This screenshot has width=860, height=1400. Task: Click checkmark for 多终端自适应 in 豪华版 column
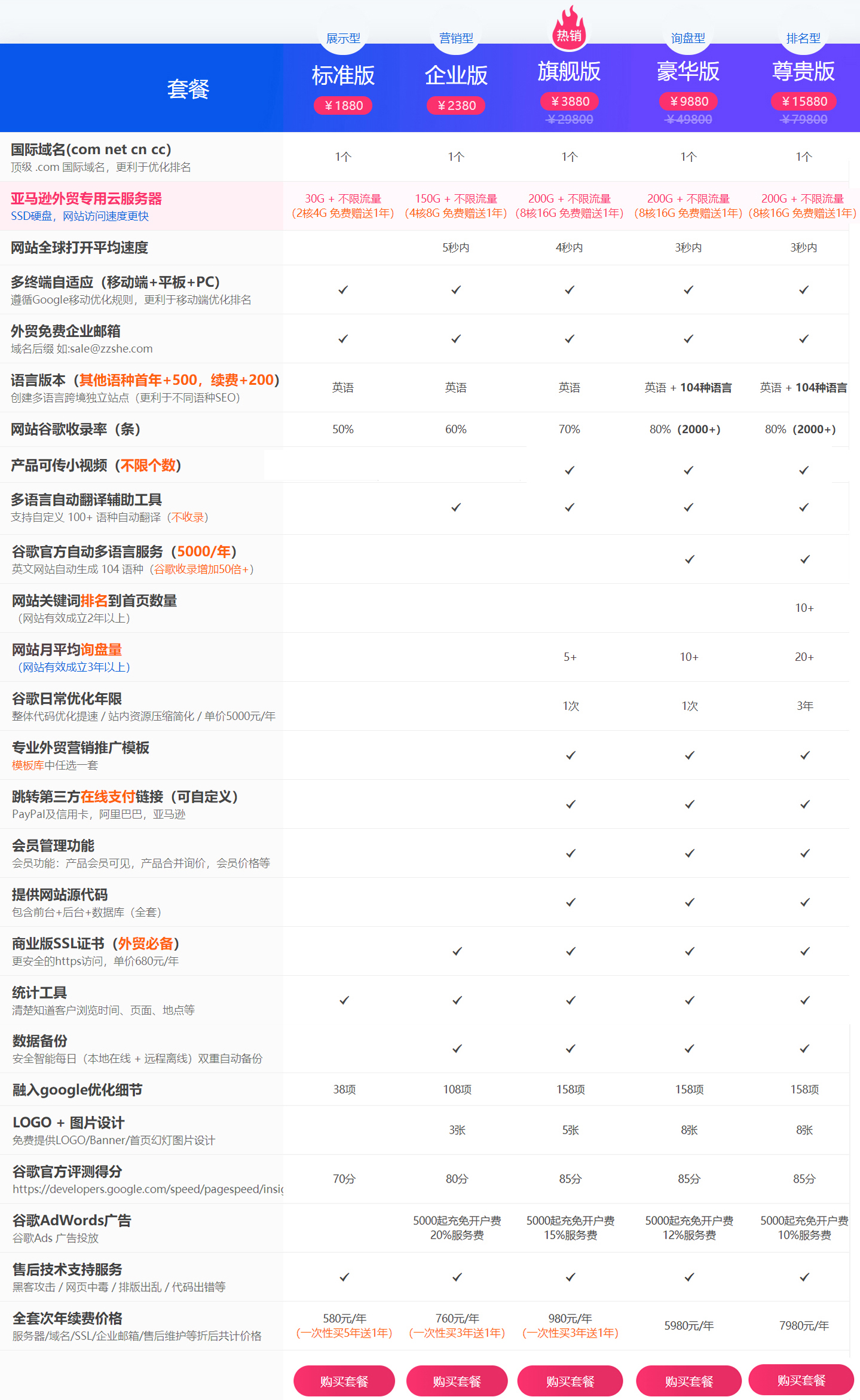point(688,290)
